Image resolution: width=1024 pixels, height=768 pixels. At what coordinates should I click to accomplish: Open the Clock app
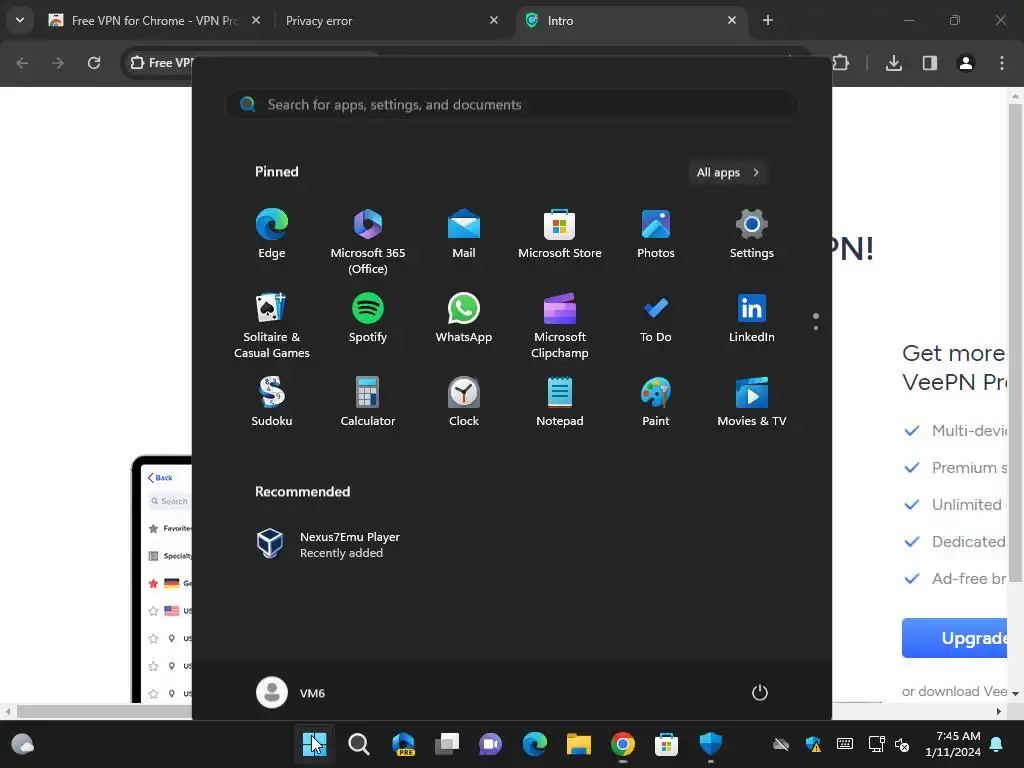coord(464,402)
